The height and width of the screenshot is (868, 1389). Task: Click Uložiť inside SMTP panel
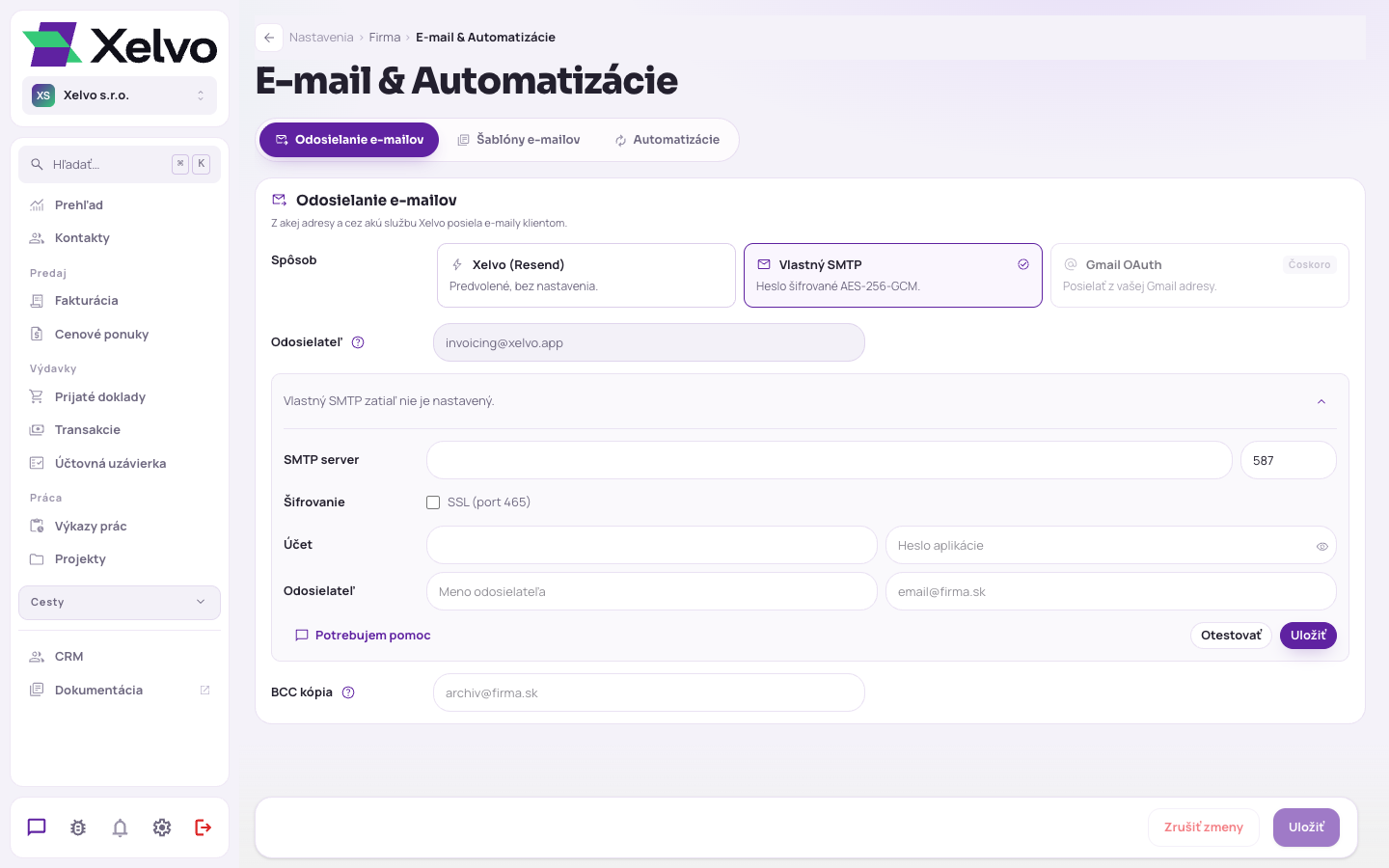[x=1308, y=636]
